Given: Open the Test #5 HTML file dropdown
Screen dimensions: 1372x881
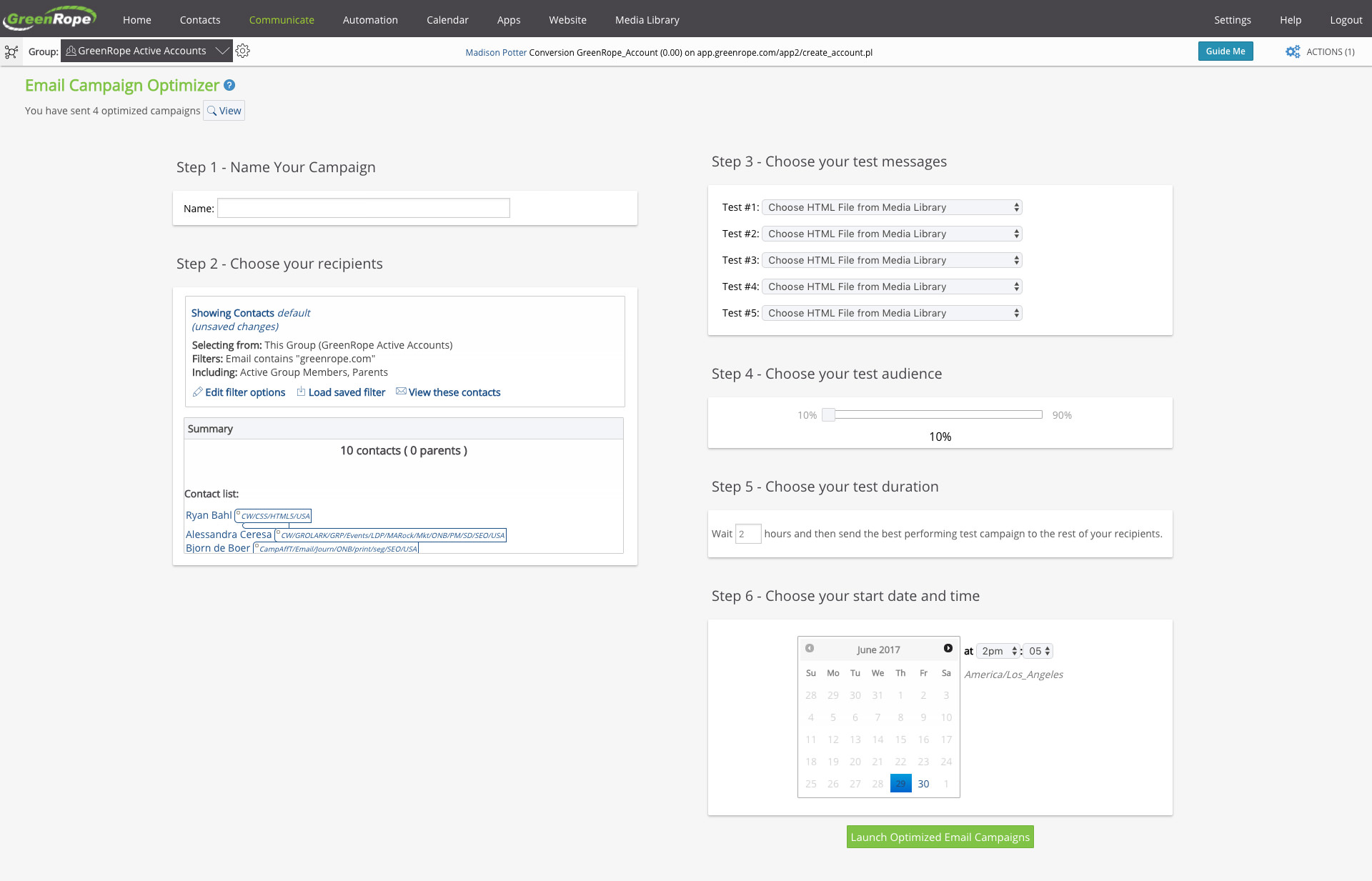Looking at the screenshot, I should tap(892, 313).
